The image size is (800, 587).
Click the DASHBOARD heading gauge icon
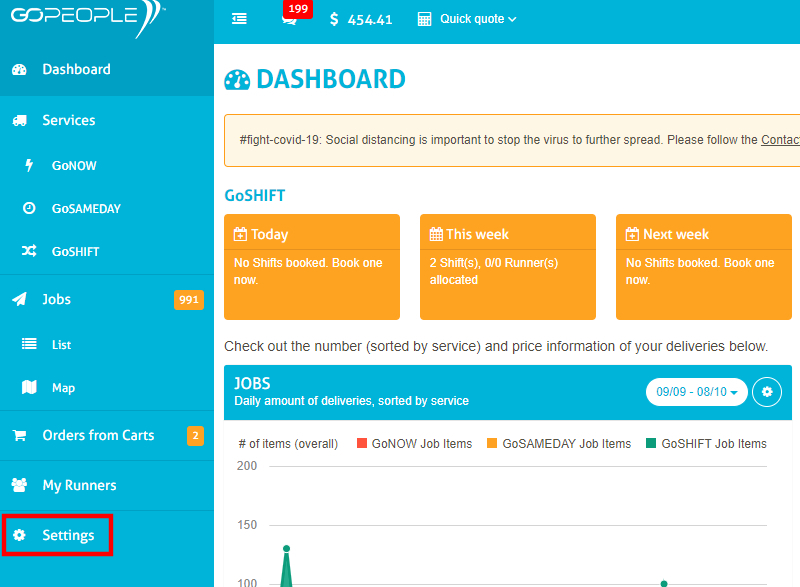(x=237, y=80)
